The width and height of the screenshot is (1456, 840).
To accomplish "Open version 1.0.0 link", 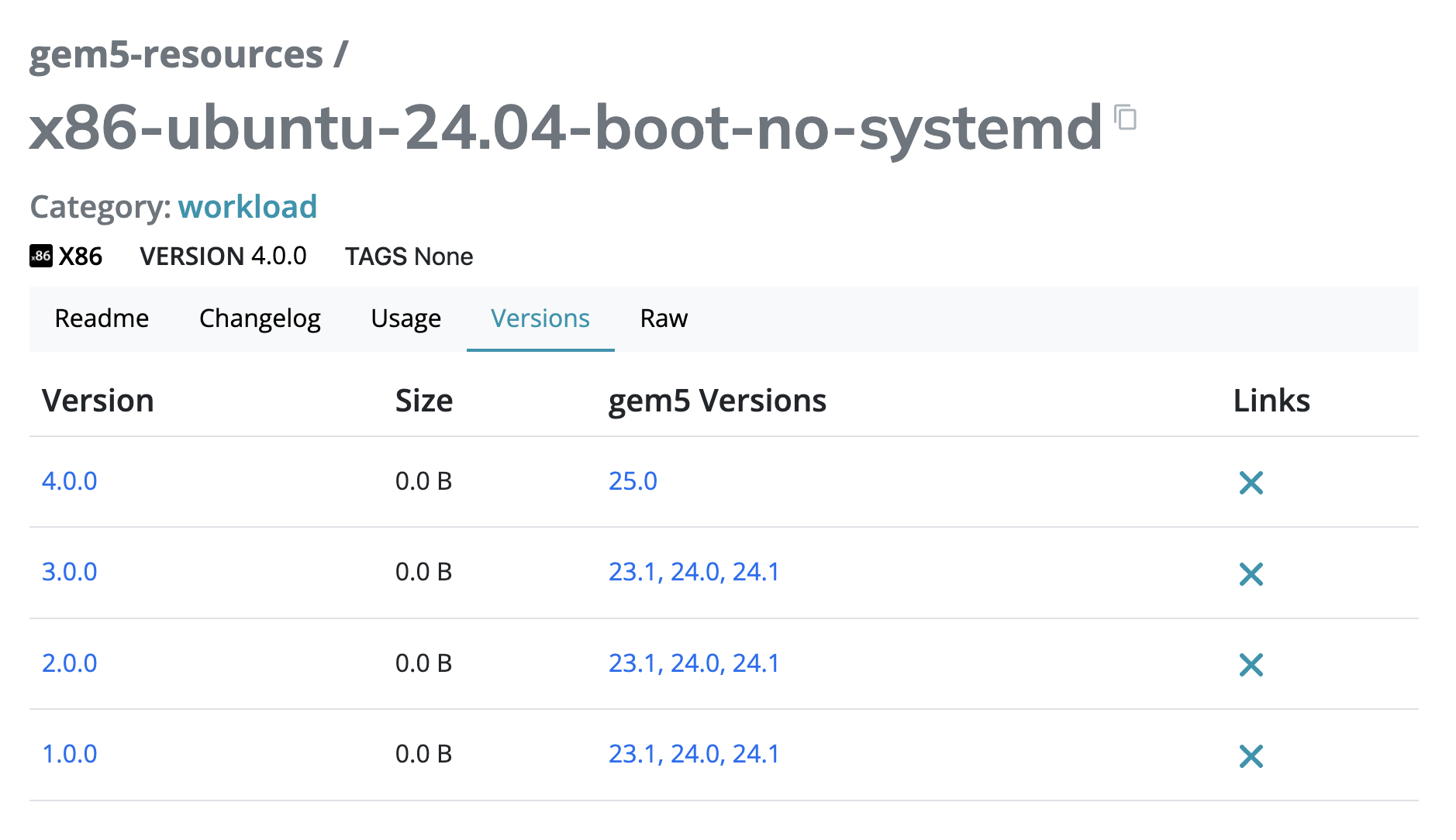I will [x=70, y=754].
